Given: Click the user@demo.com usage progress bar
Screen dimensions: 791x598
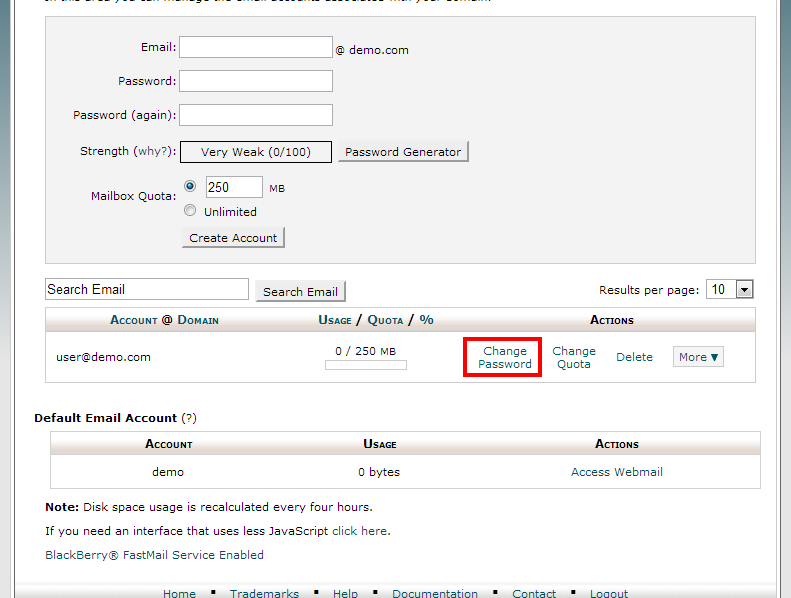Looking at the screenshot, I should (366, 365).
